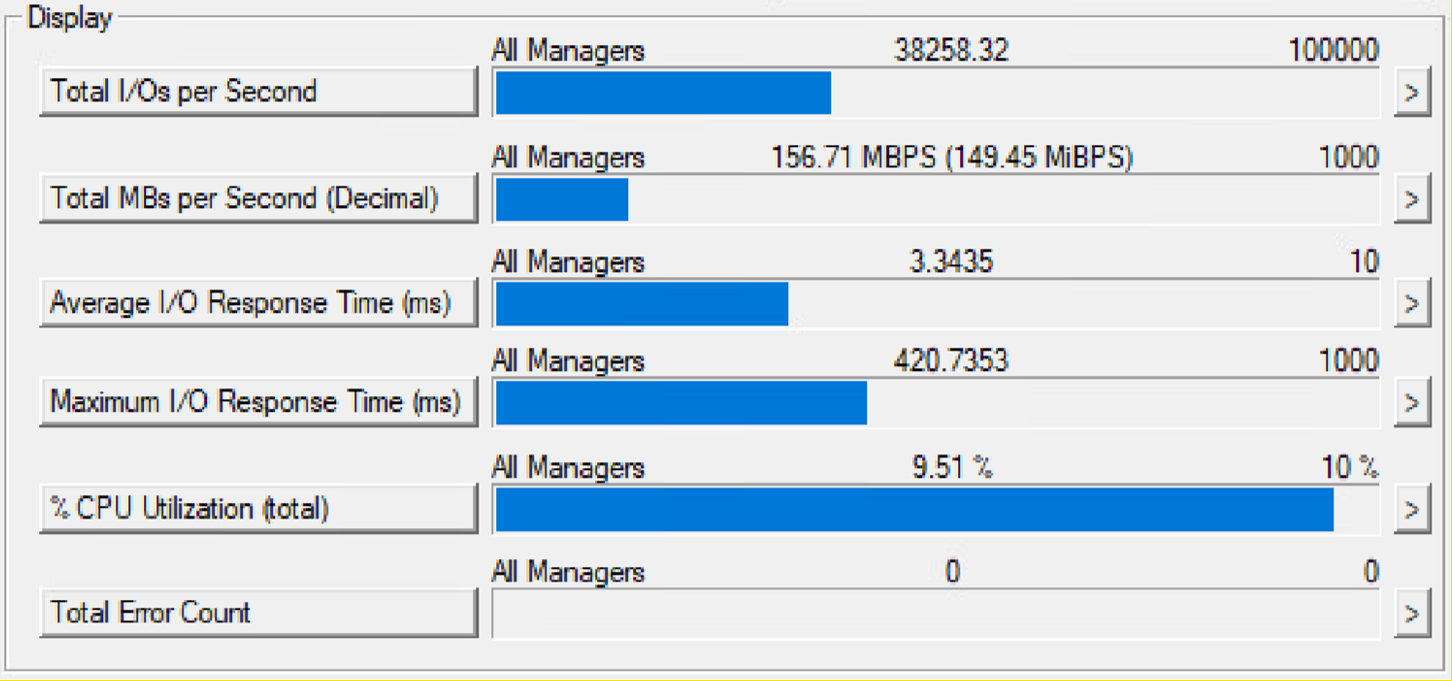Open Total MBs per Second (Decimal) selector
Screen dimensions: 1452x681
tap(259, 198)
